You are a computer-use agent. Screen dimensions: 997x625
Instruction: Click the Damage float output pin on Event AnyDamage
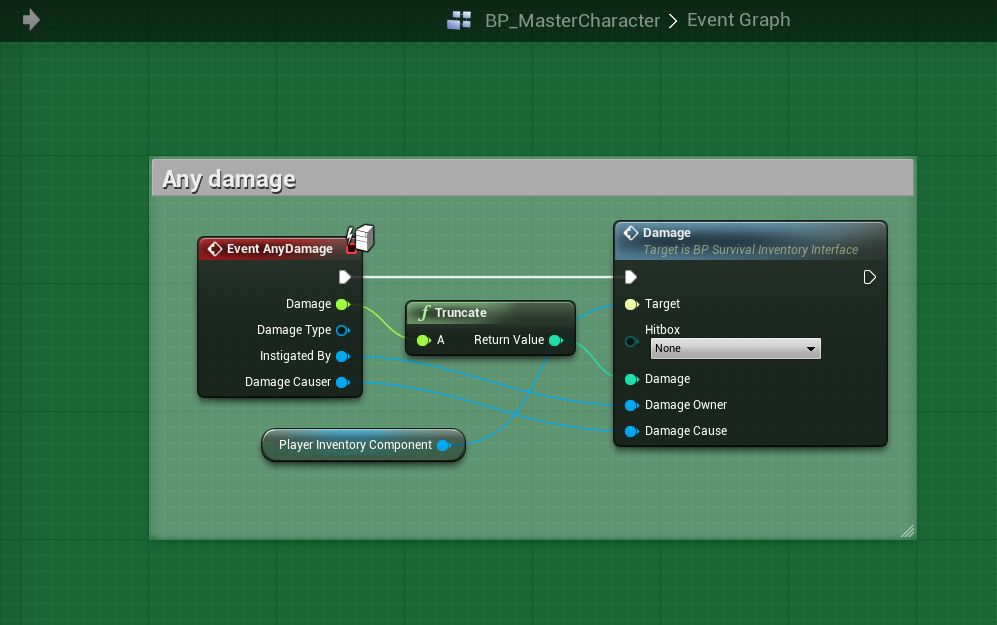tap(342, 304)
